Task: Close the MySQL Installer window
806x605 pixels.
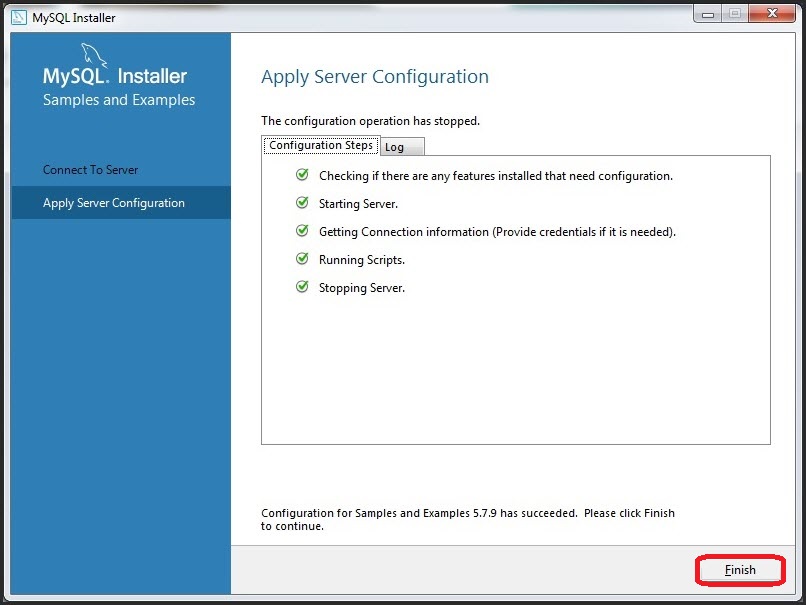Action: [x=772, y=14]
